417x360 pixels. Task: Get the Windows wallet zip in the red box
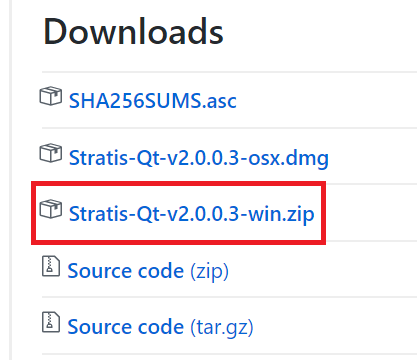(191, 214)
